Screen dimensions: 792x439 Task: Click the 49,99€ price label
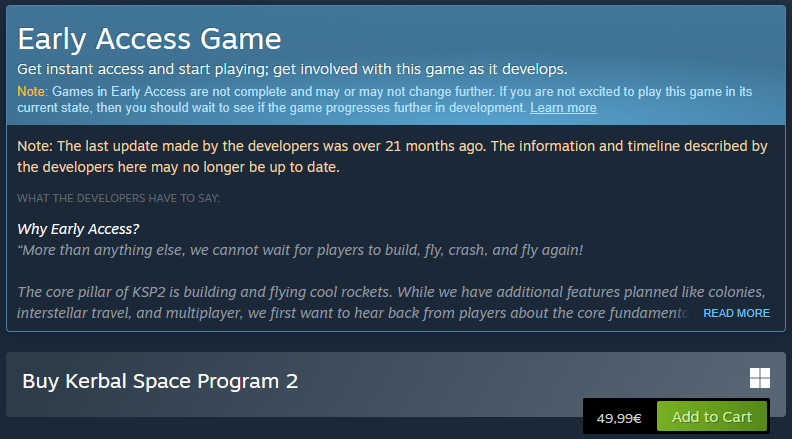[x=619, y=418]
